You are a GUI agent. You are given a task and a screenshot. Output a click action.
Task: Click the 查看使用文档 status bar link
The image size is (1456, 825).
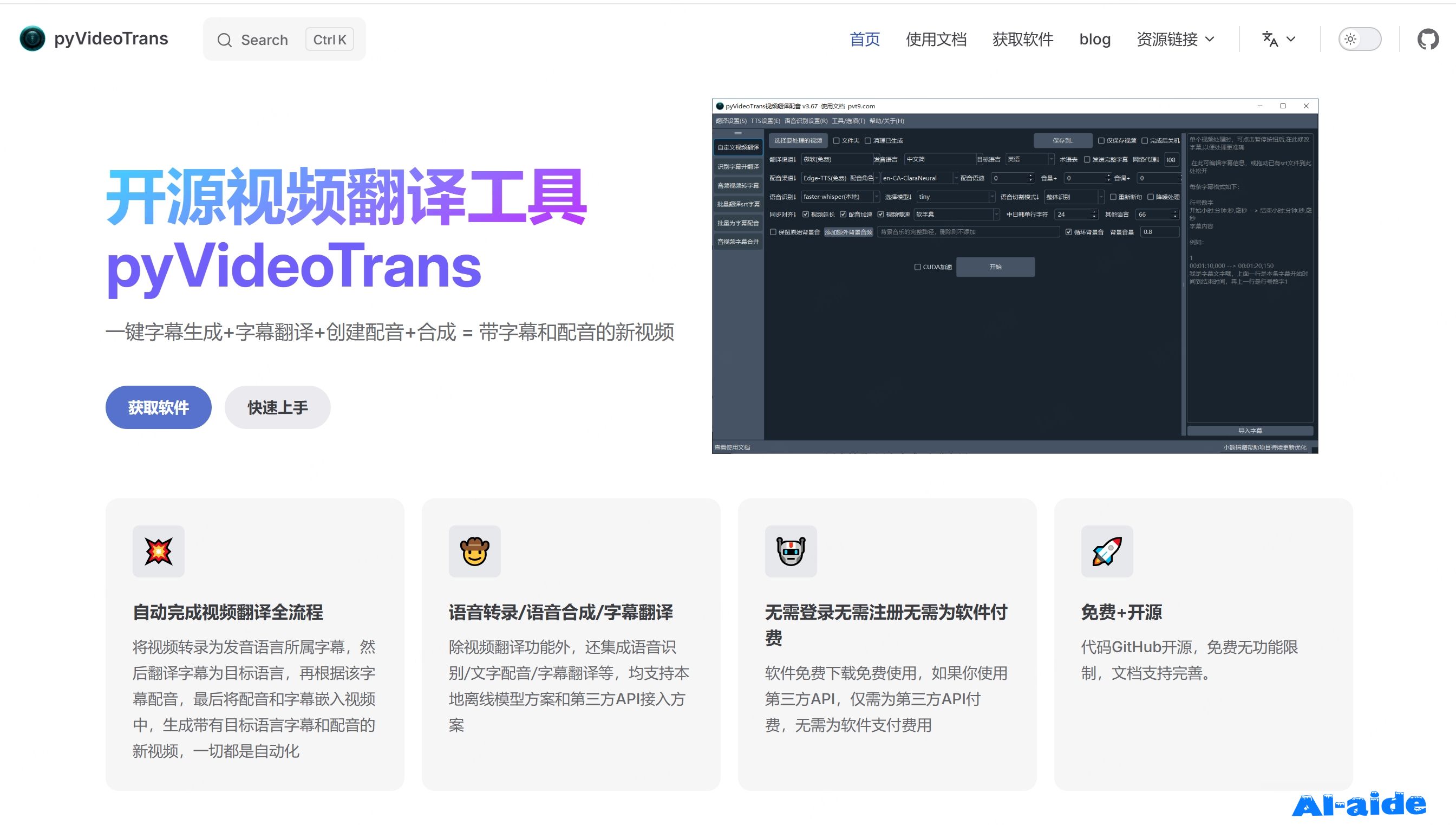732,447
